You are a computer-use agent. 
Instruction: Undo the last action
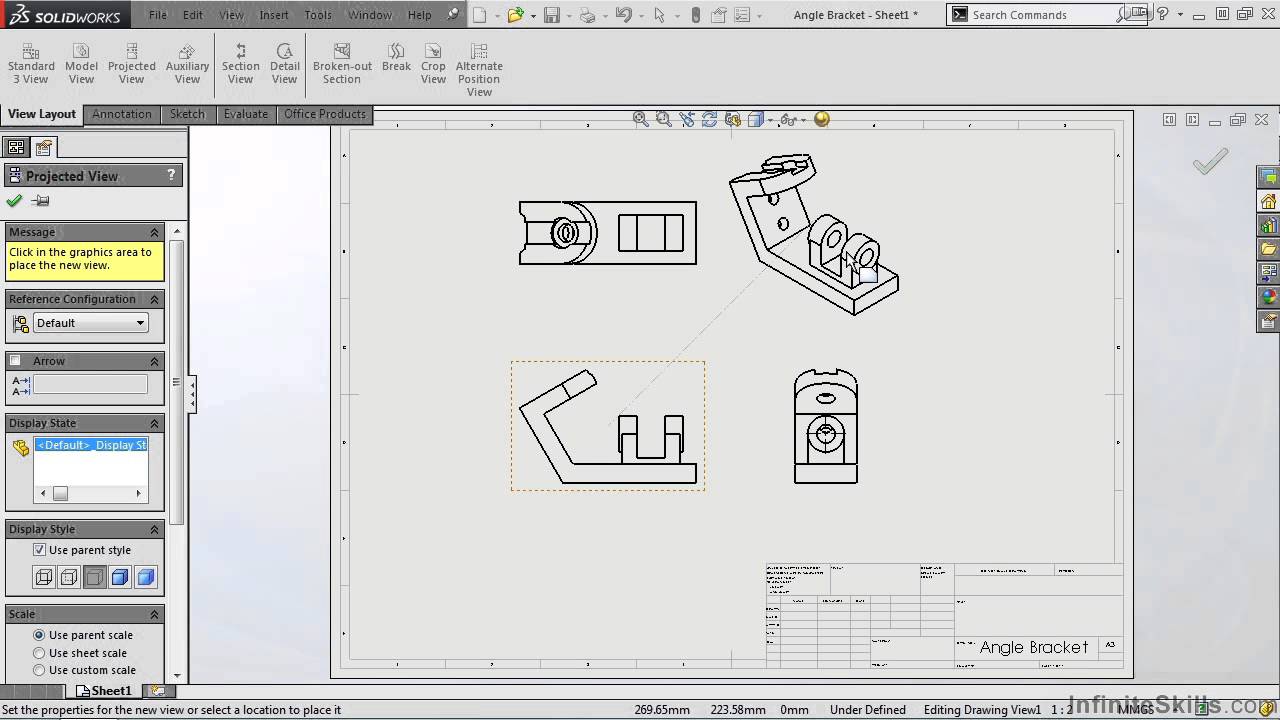point(623,15)
